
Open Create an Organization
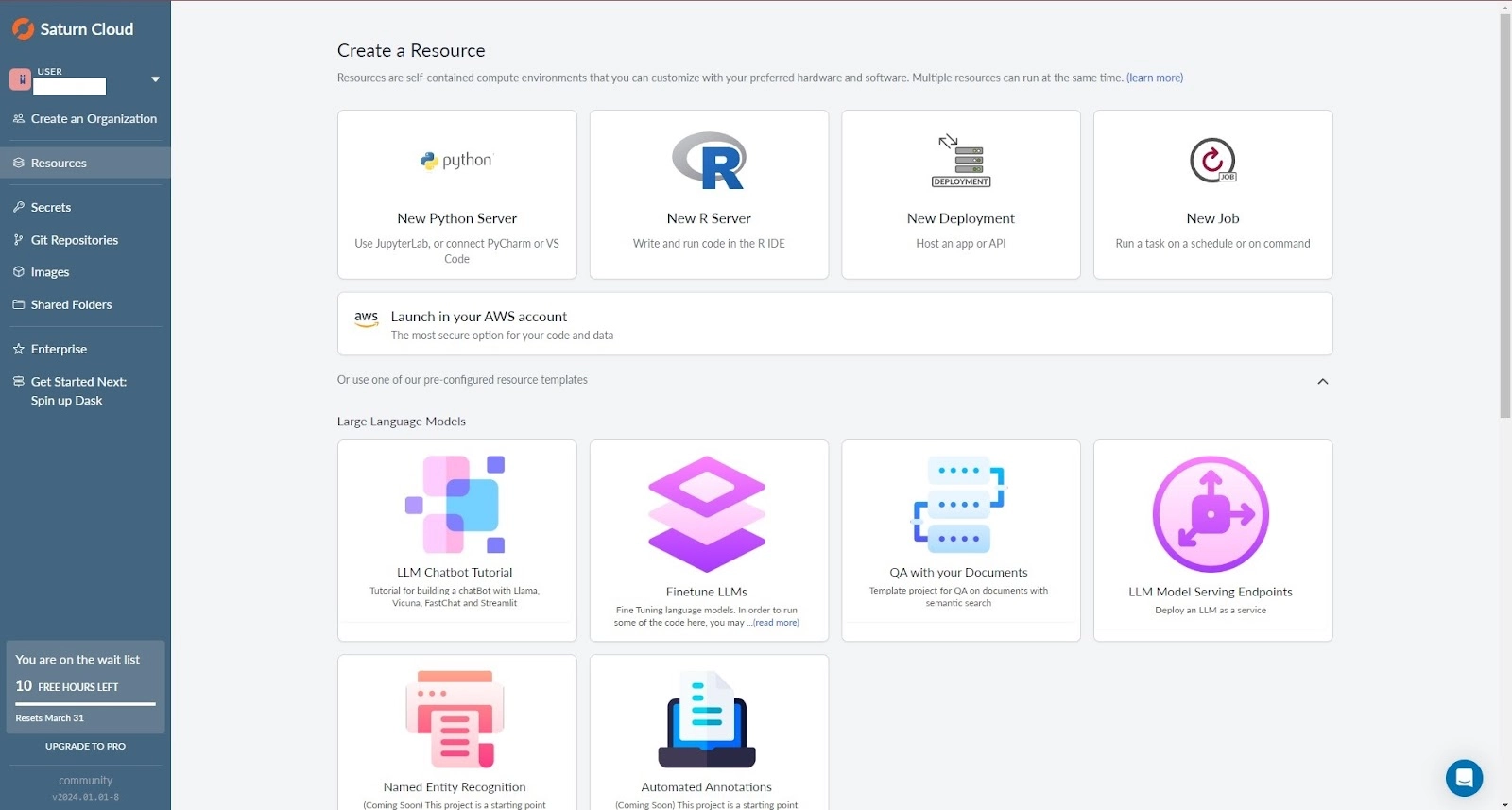(94, 118)
